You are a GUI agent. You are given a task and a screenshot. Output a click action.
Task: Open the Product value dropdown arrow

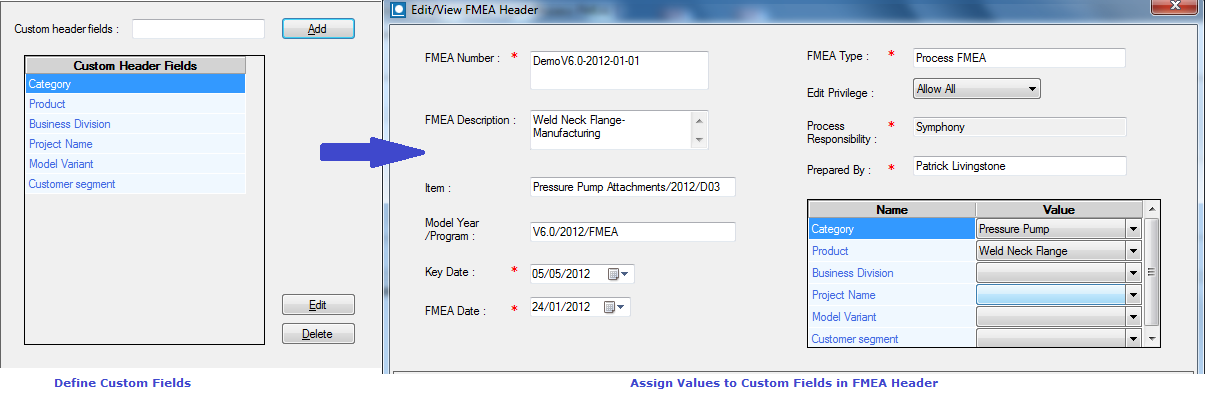[x=1132, y=251]
